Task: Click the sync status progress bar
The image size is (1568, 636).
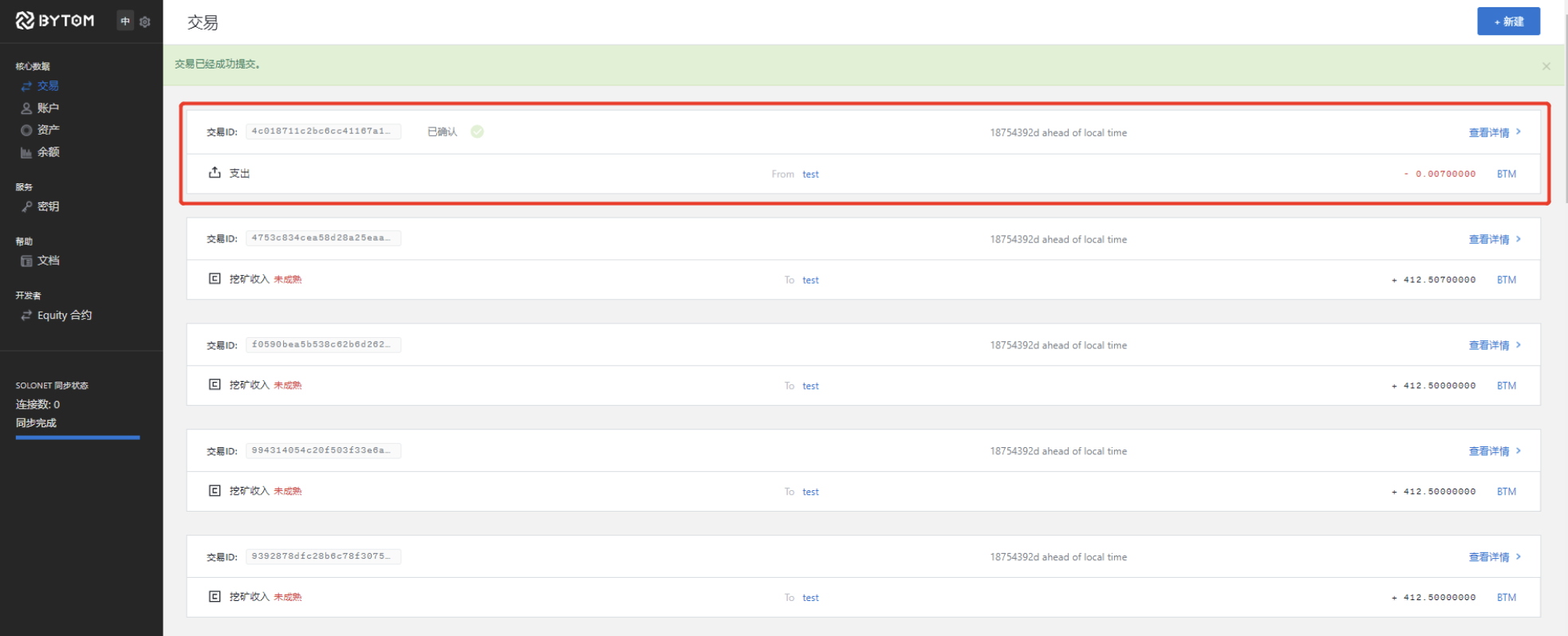Action: pos(77,437)
